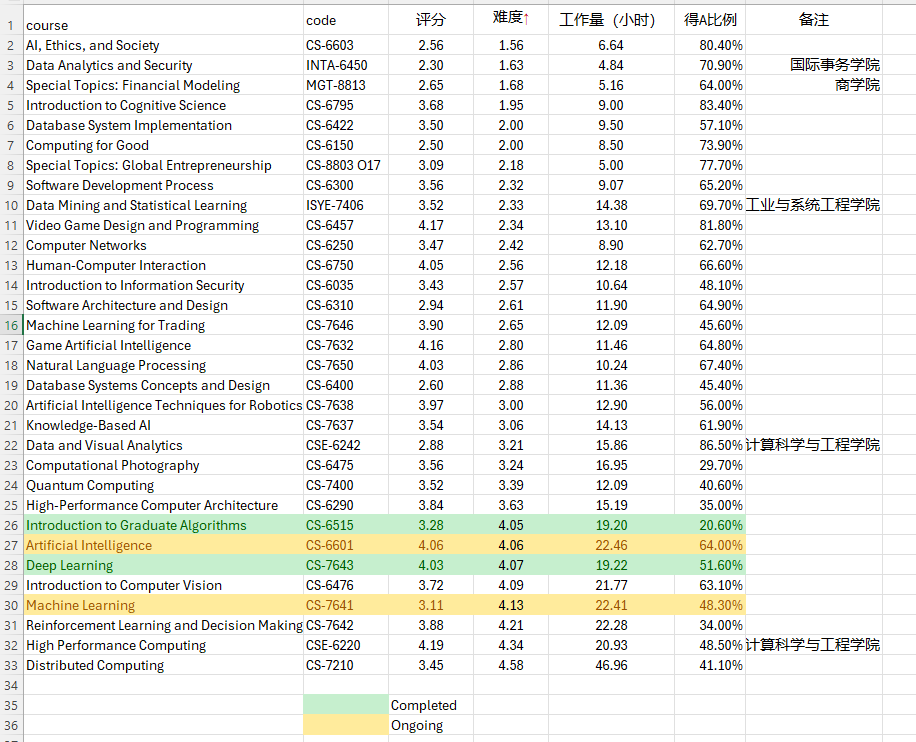Click the "code" column header cell
The height and width of the screenshot is (742, 916).
click(321, 20)
